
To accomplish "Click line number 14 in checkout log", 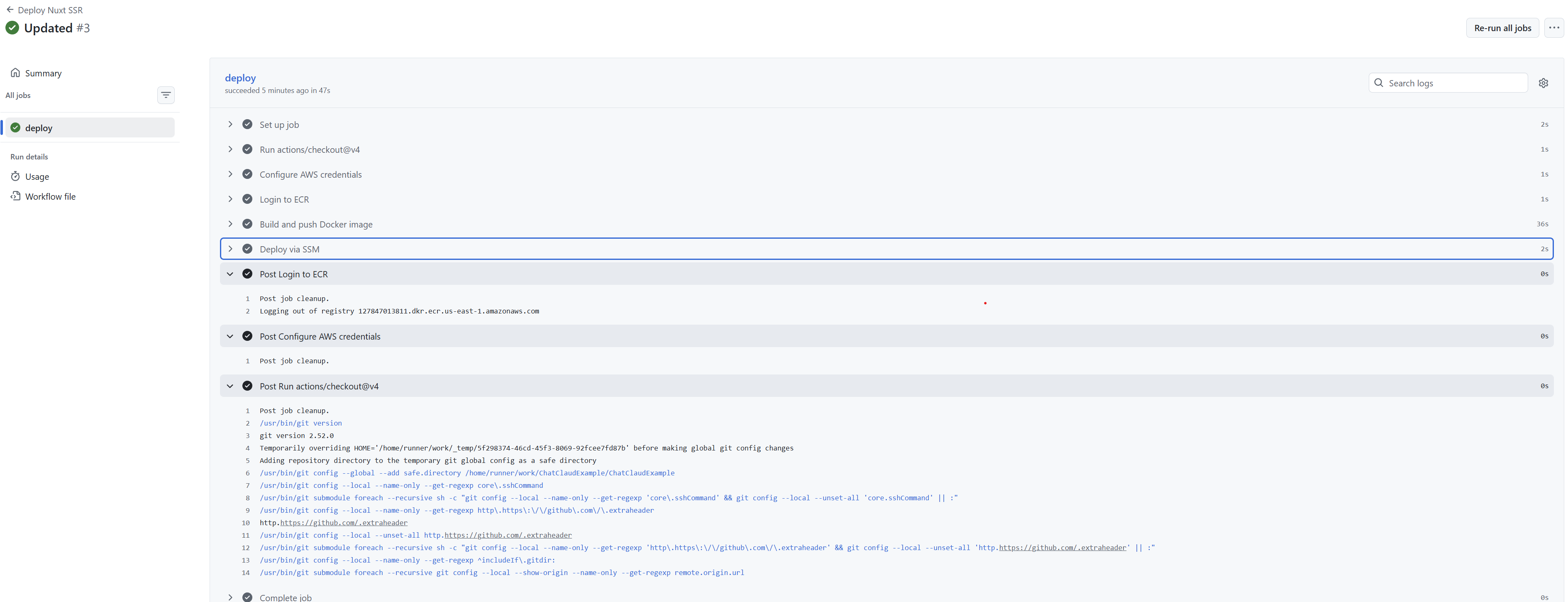I will (x=246, y=573).
